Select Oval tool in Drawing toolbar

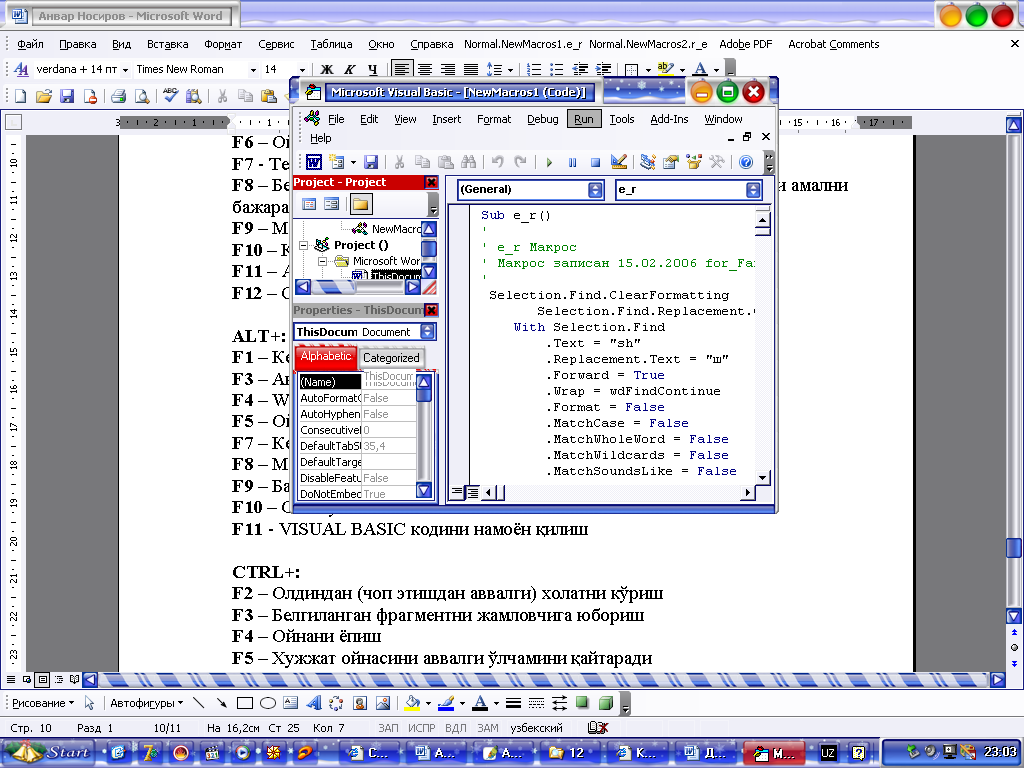tap(268, 703)
